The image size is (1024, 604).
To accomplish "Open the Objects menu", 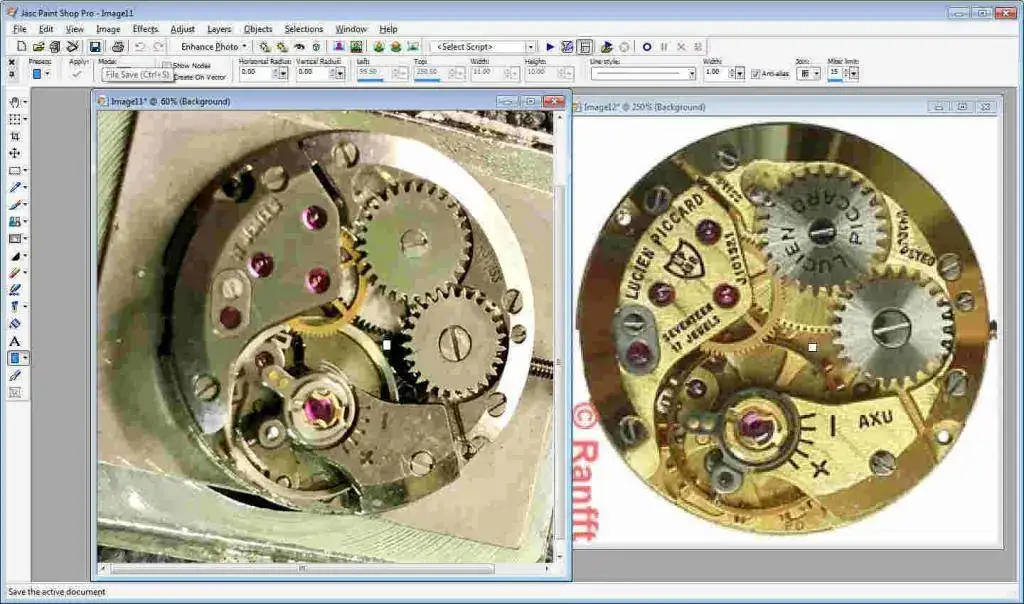I will 258,29.
